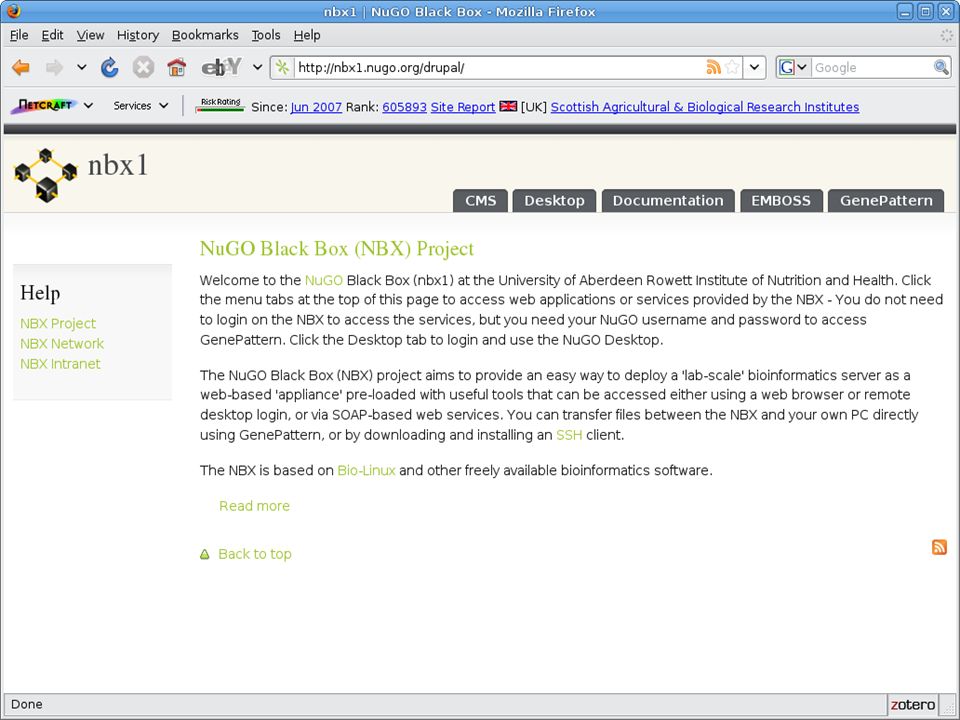The height and width of the screenshot is (720, 960).
Task: Click the RSS feed icon in address bar
Action: tap(713, 67)
